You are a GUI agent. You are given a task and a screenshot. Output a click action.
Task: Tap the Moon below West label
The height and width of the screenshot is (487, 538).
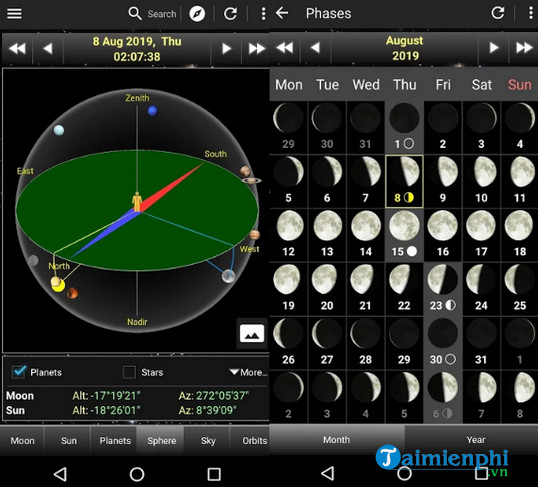click(x=229, y=276)
